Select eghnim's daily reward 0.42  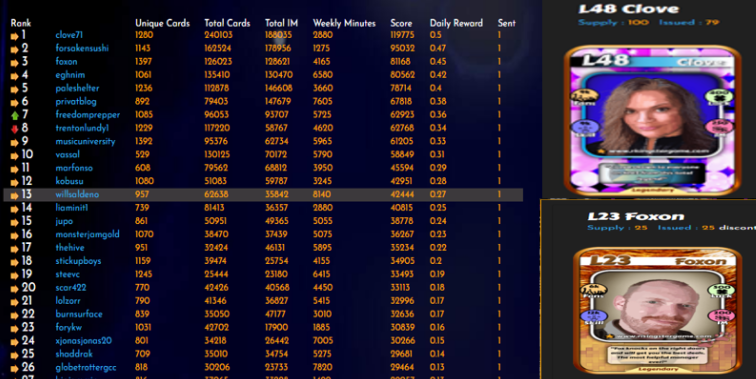pos(438,75)
